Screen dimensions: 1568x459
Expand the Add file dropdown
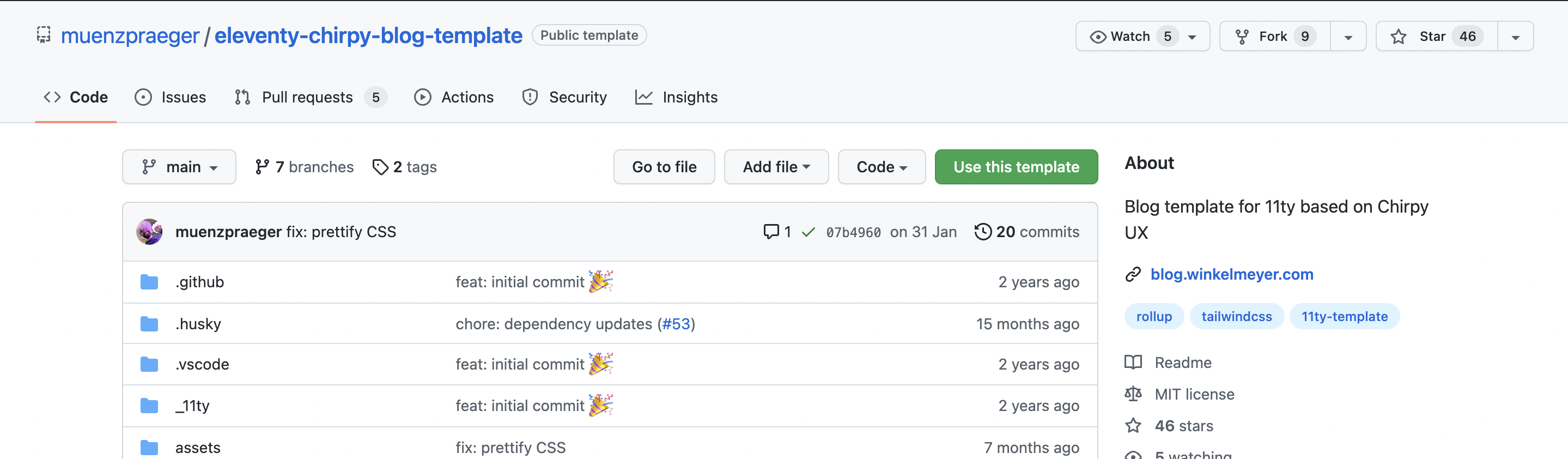776,167
